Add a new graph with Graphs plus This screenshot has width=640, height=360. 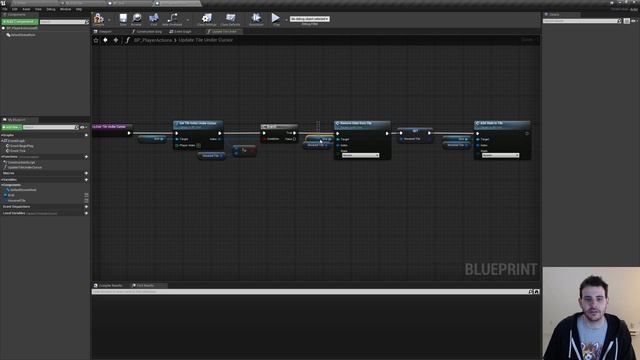(86, 135)
